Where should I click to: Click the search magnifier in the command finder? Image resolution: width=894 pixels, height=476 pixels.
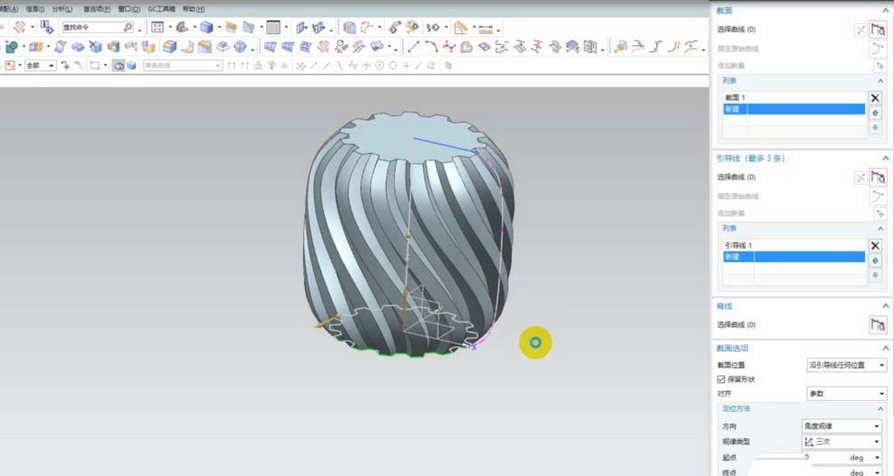128,28
